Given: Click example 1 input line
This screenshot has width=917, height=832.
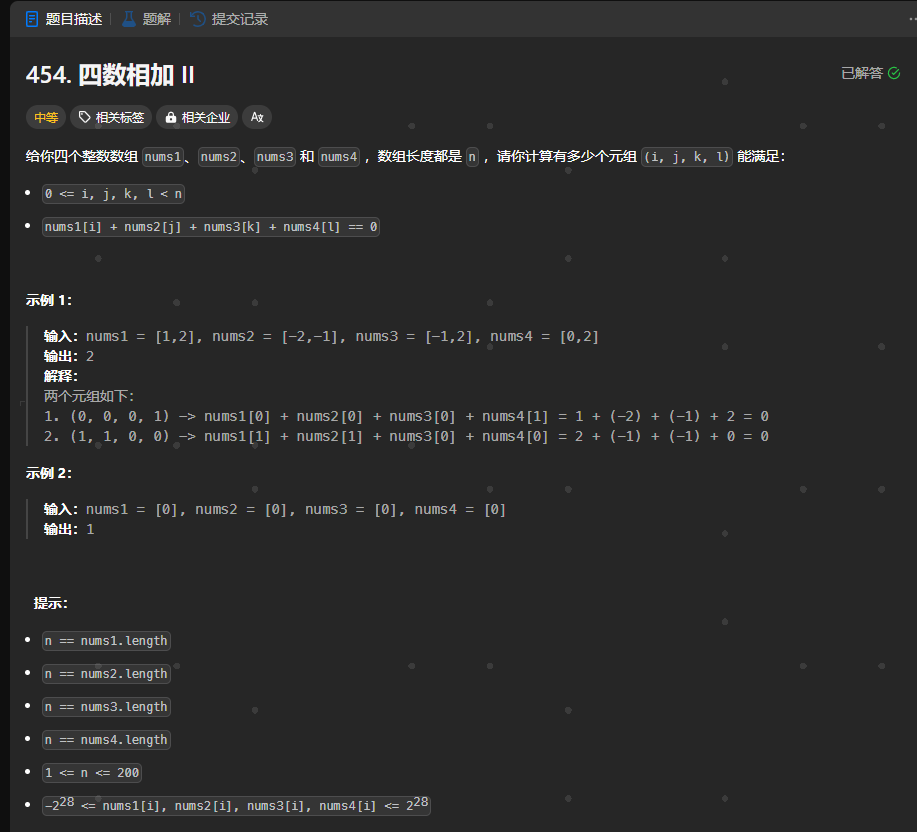Looking at the screenshot, I should click(x=321, y=336).
